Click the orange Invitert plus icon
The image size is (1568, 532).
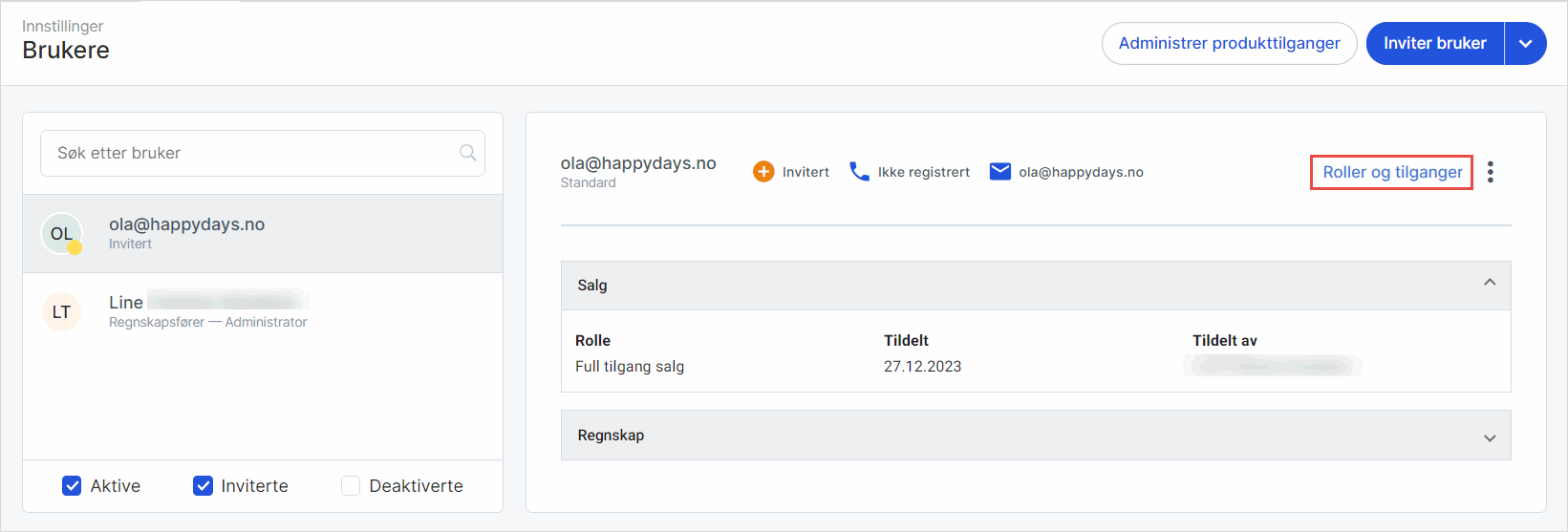click(763, 172)
